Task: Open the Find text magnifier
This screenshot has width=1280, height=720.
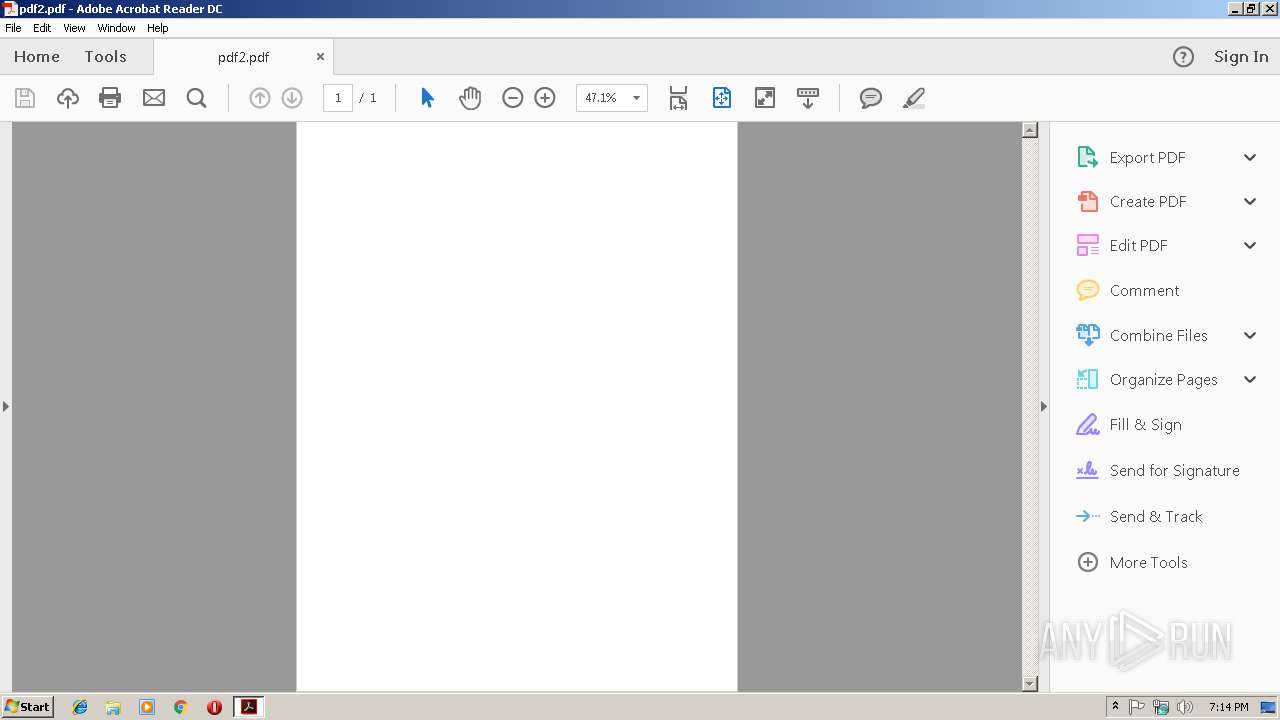Action: [197, 98]
